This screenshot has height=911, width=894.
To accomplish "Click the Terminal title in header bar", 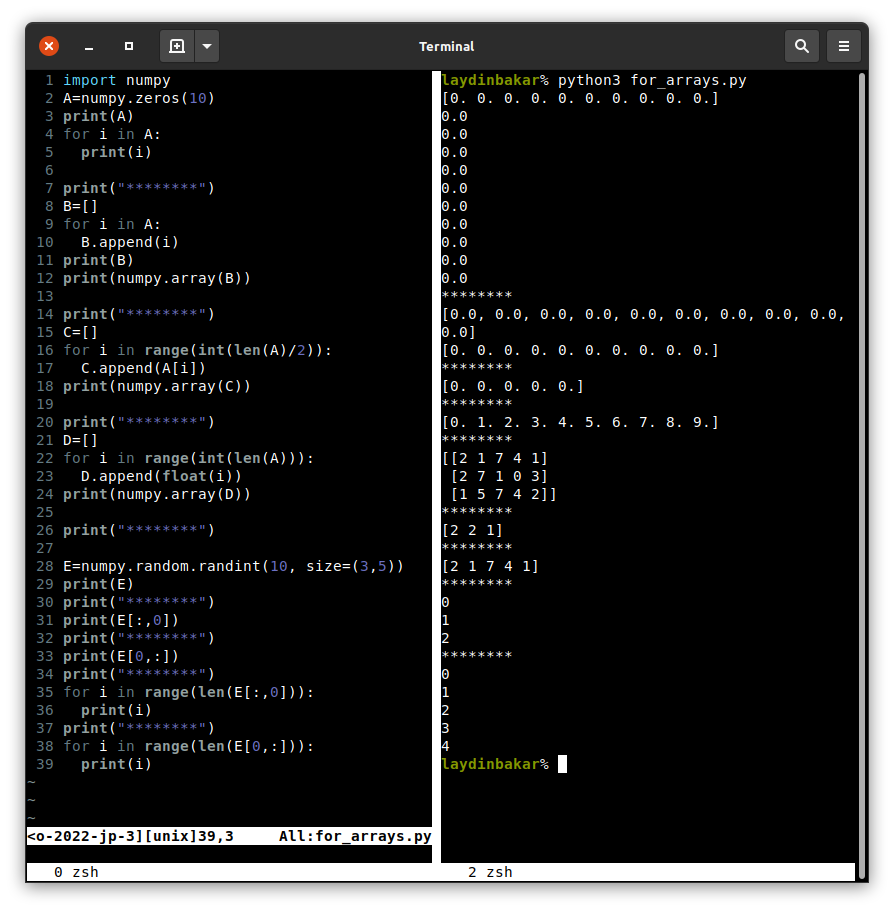I will (x=446, y=46).
